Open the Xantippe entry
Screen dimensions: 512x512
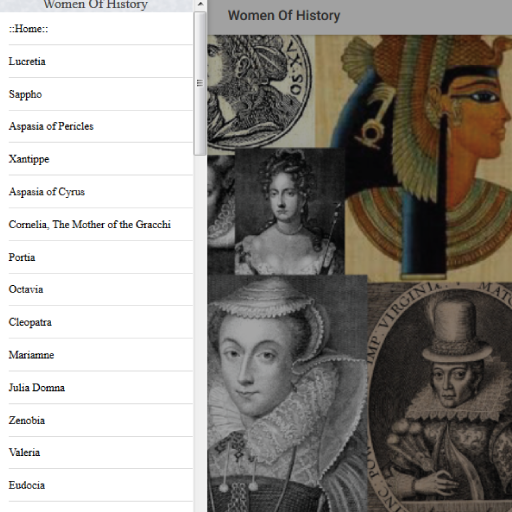click(x=101, y=159)
